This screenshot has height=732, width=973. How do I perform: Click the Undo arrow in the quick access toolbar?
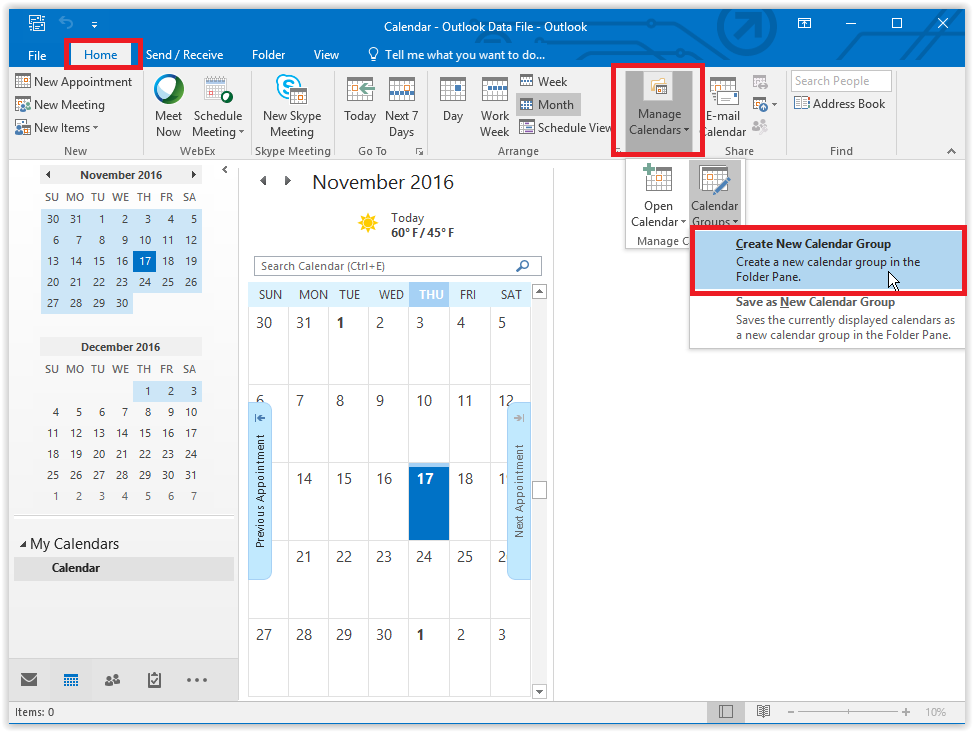(x=66, y=24)
